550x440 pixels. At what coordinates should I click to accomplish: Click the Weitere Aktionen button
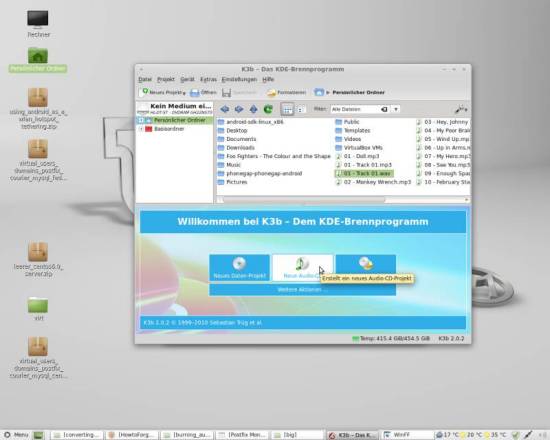302,289
